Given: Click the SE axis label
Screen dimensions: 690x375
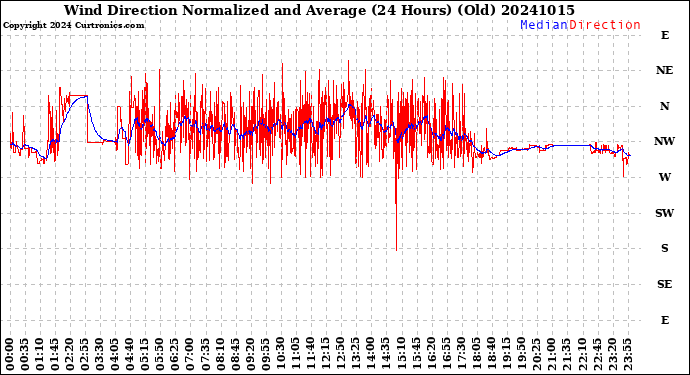Looking at the screenshot, I should (664, 284).
